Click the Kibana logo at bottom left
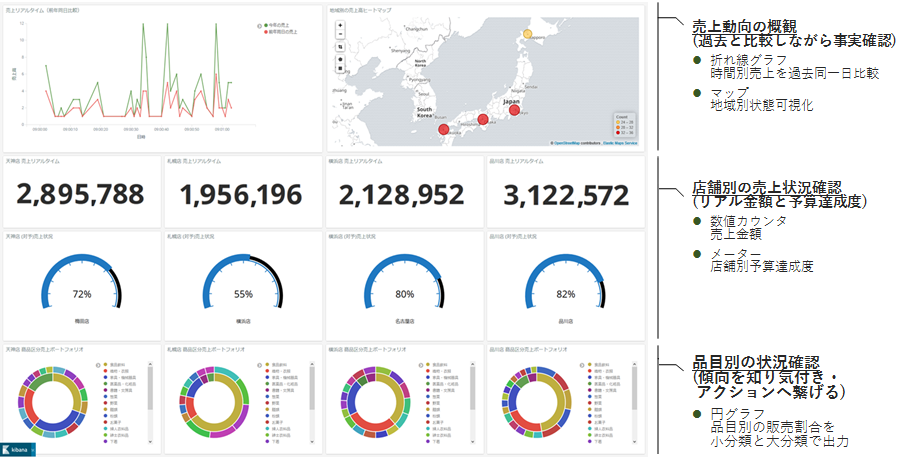This screenshot has height=458, width=903. point(17,449)
